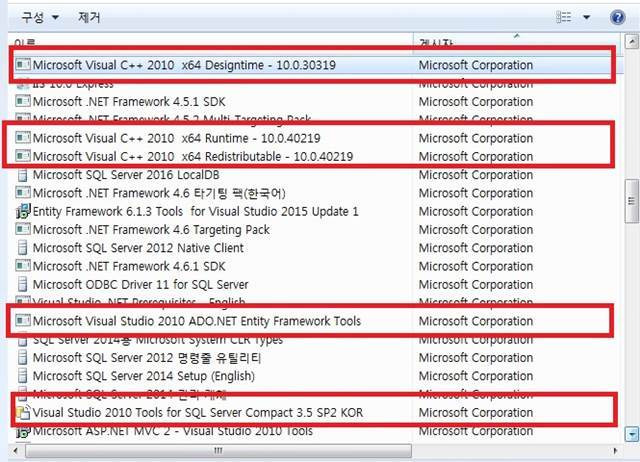The width and height of the screenshot is (640, 462).
Task: Click the vertical scrollbar thumb
Action: point(631,201)
